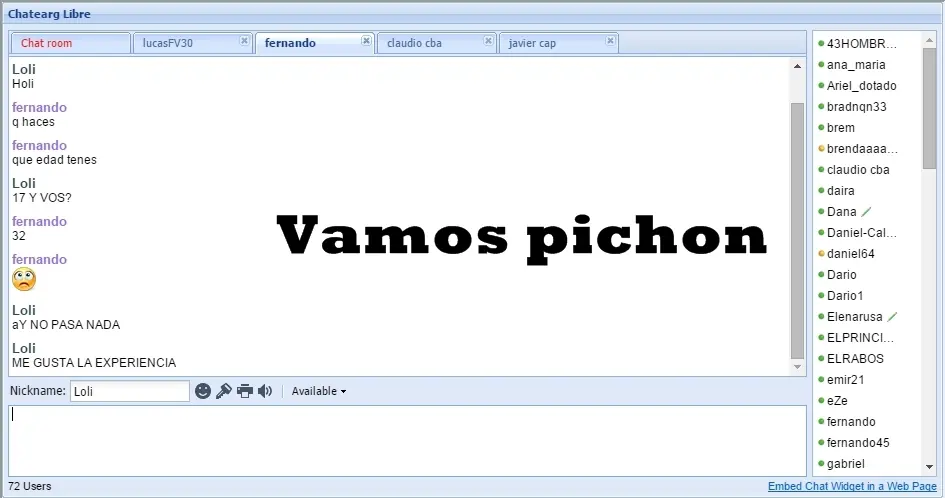Select user Daniel-Cal... in list

862,233
